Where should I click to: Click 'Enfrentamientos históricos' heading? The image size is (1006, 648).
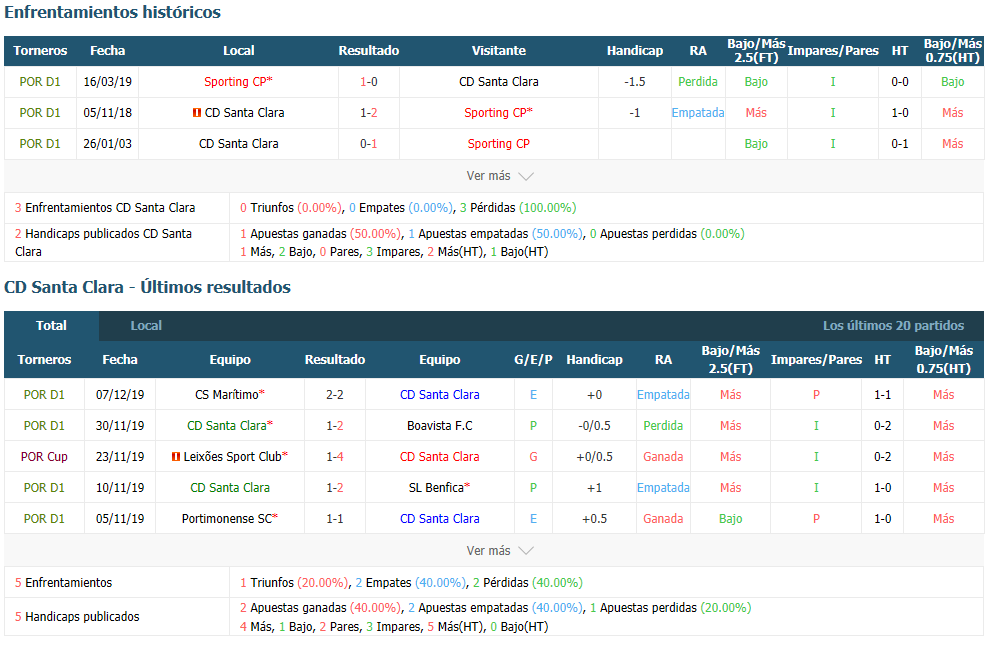click(112, 12)
